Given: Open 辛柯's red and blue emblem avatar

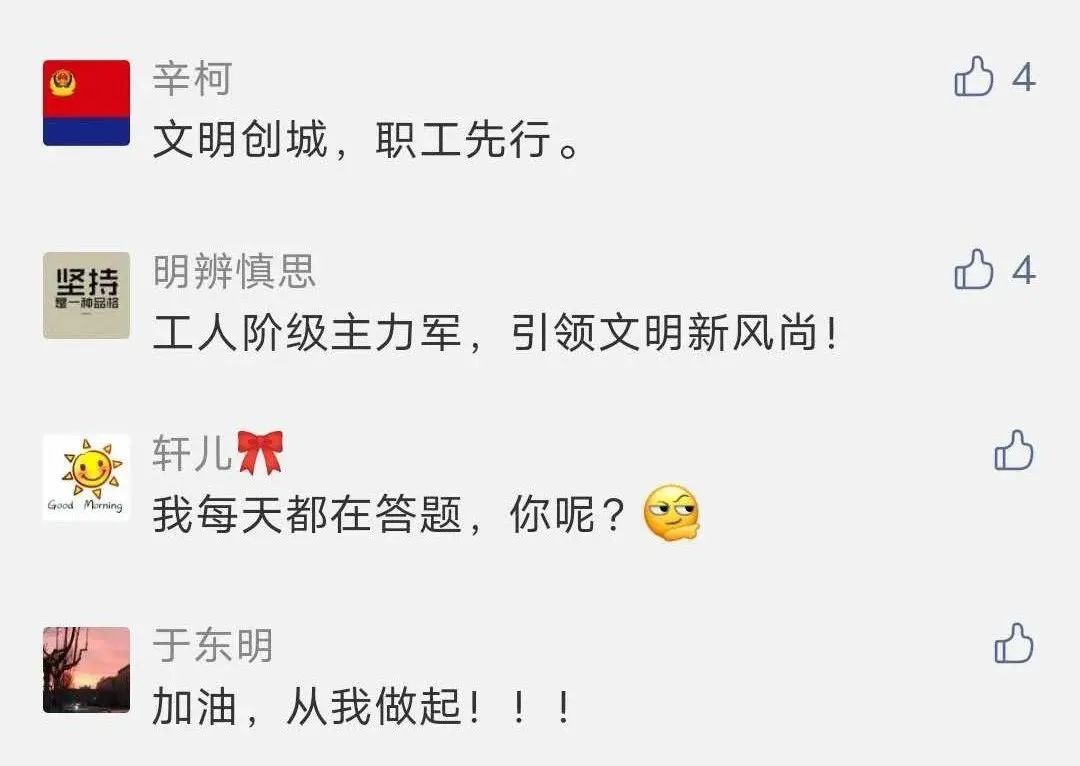Looking at the screenshot, I should point(86,103).
